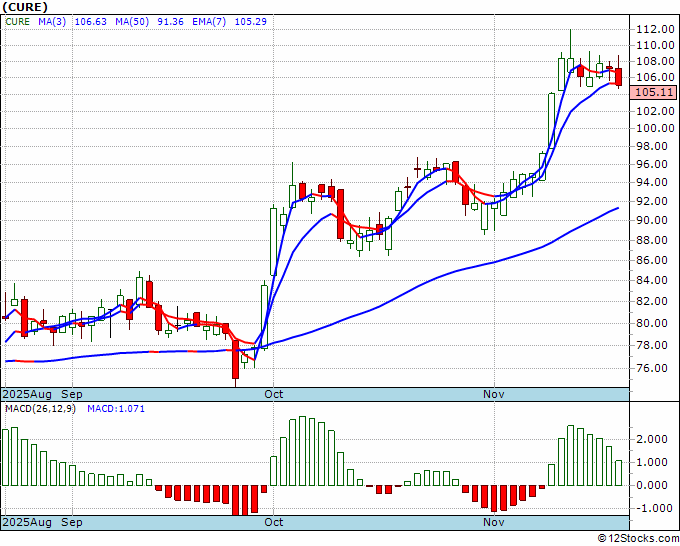Click the Sep label on price chart axis
Image resolution: width=680 pixels, height=546 pixels.
click(72, 395)
